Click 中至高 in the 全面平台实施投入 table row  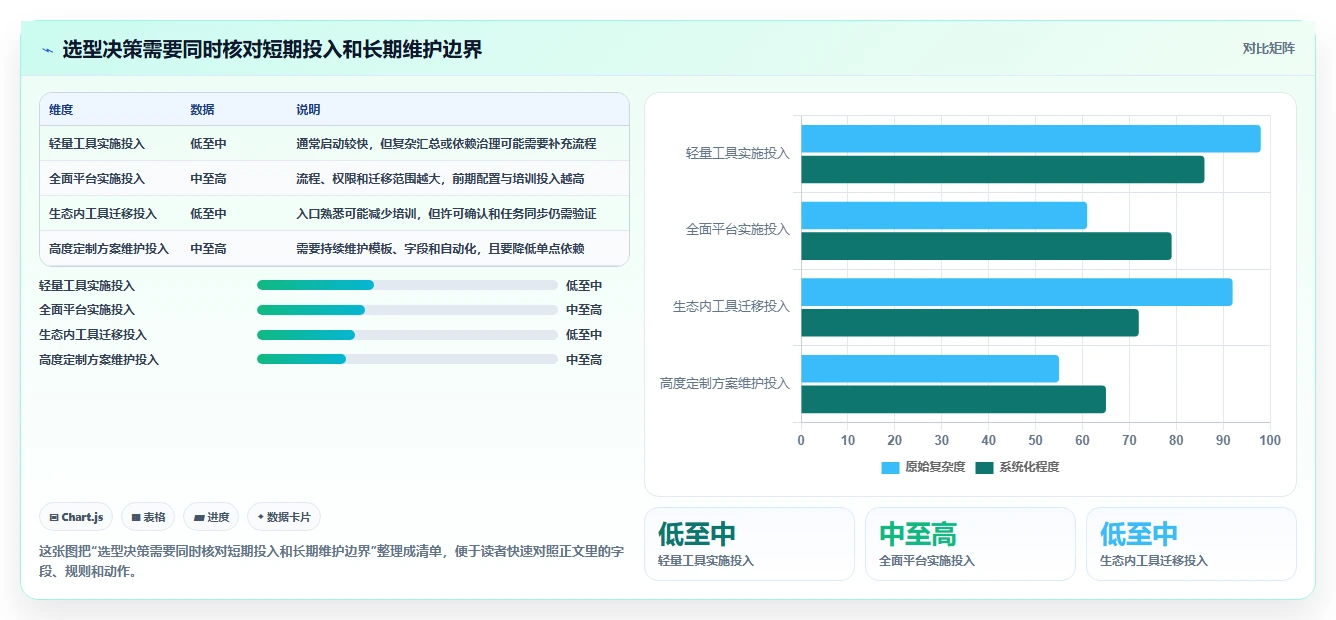coord(208,179)
